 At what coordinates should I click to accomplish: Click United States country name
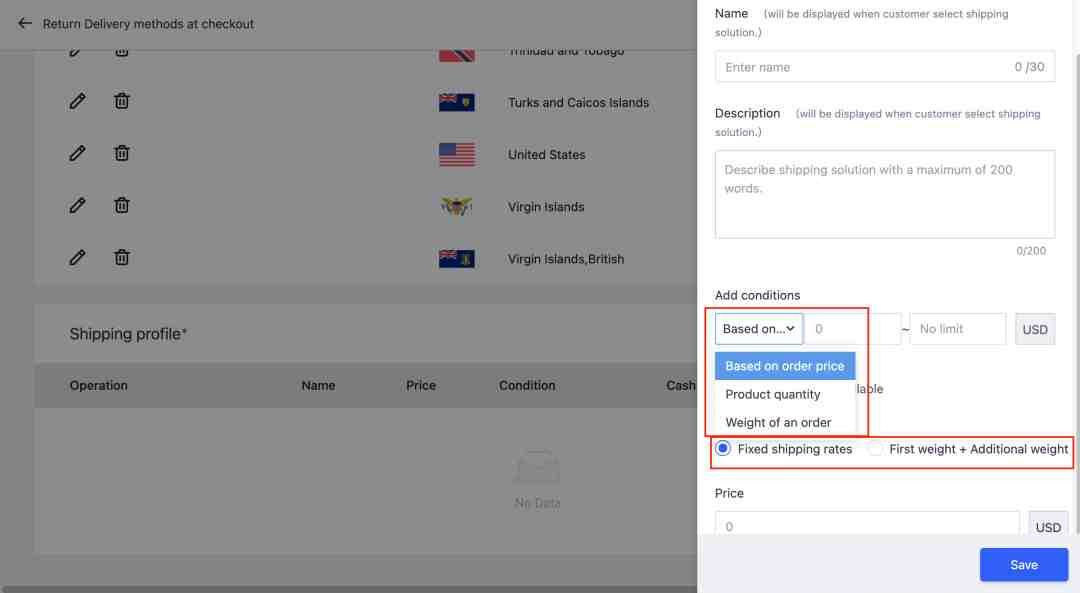pos(547,155)
